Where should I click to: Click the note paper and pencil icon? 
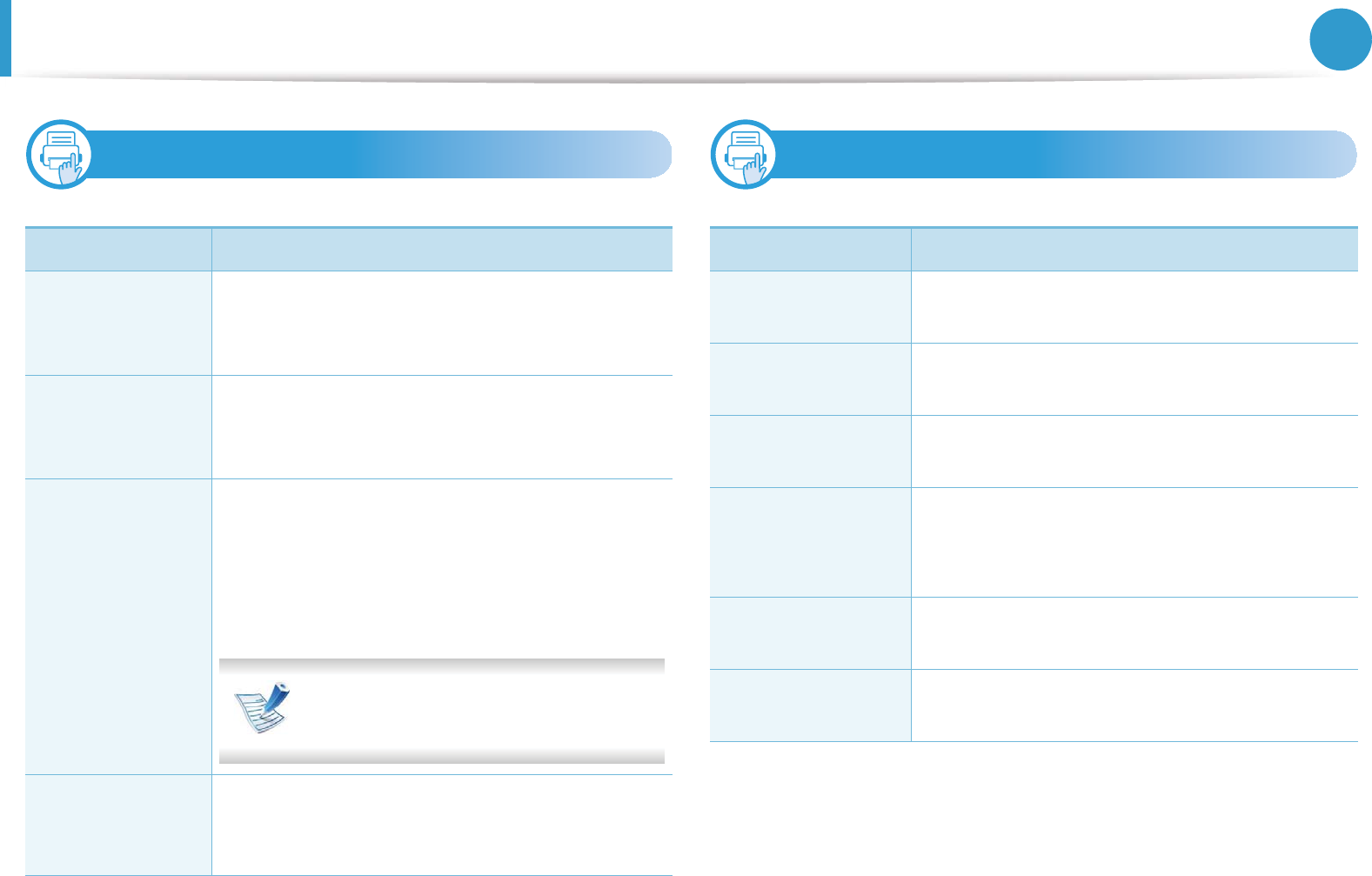tap(263, 708)
